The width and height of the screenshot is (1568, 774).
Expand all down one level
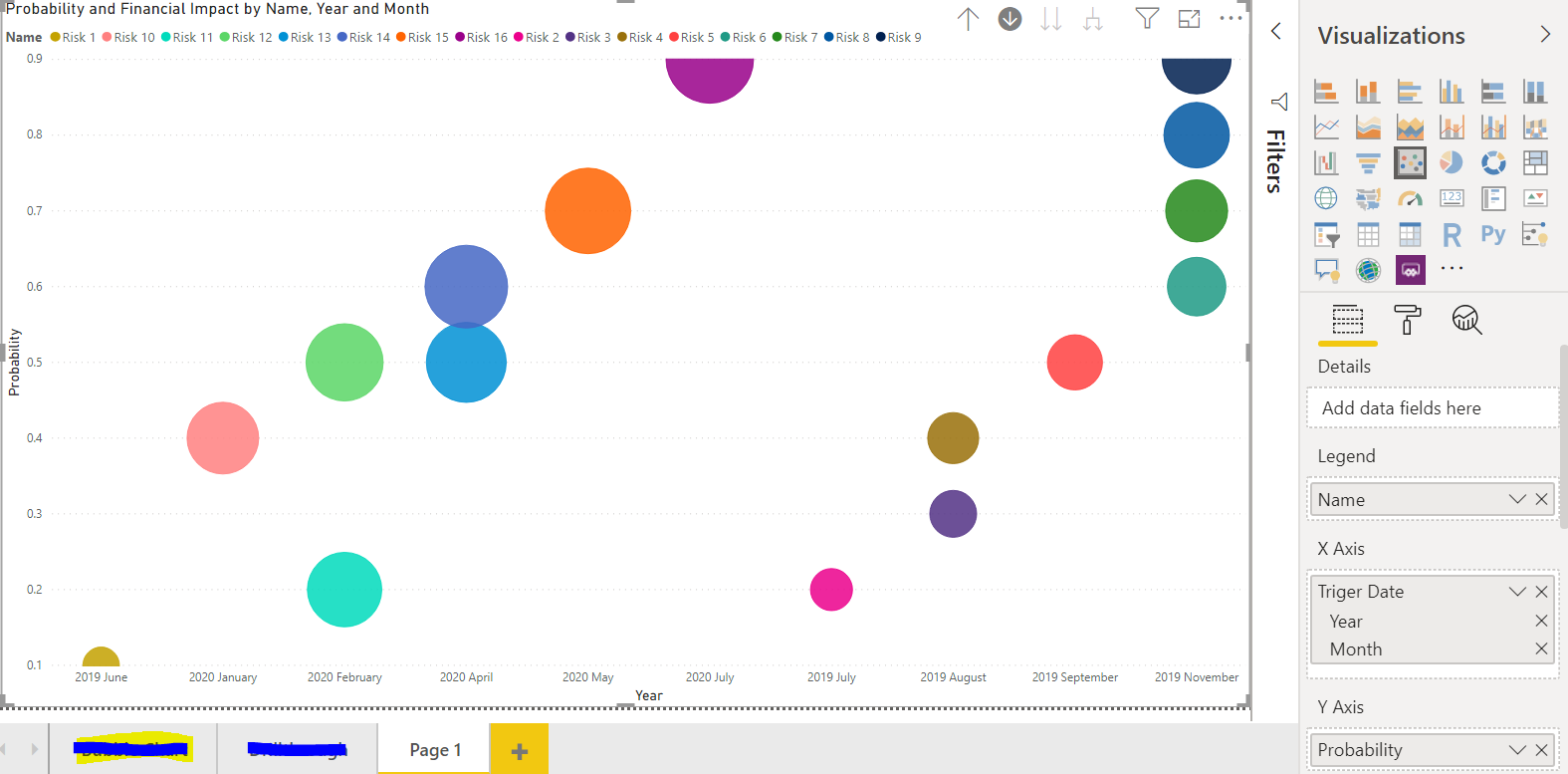pos(1093,19)
